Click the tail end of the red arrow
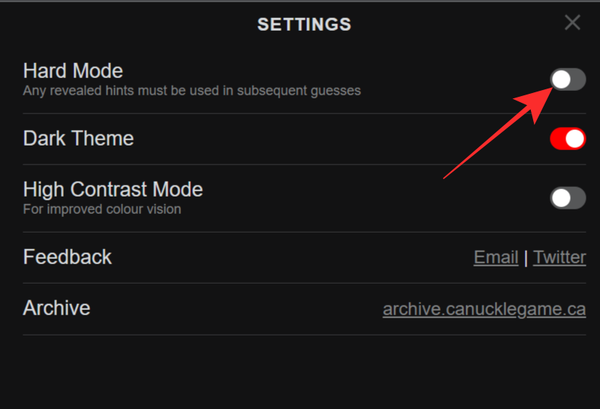600x409 pixels. [x=447, y=177]
